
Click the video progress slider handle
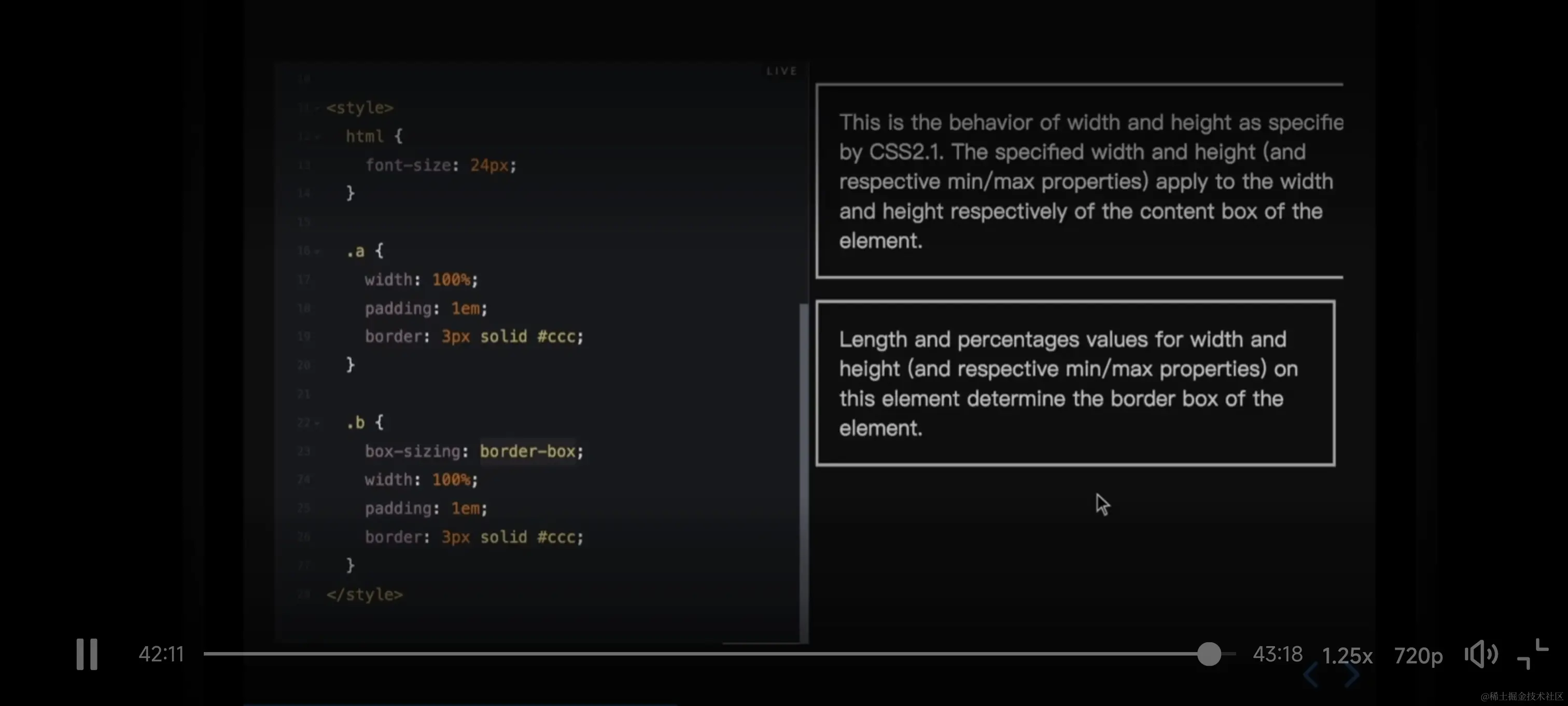[x=1209, y=654]
